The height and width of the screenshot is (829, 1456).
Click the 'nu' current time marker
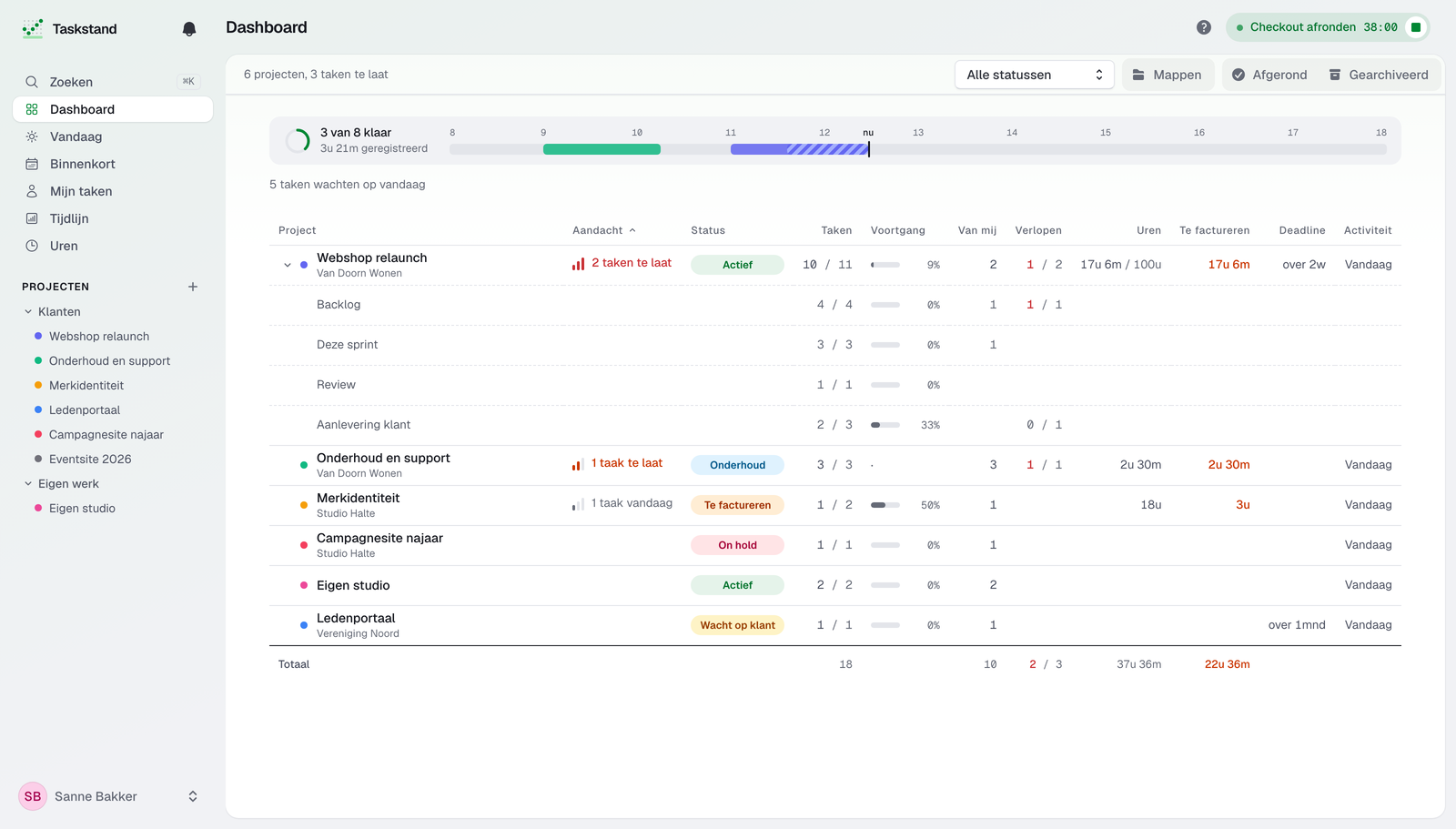(868, 133)
